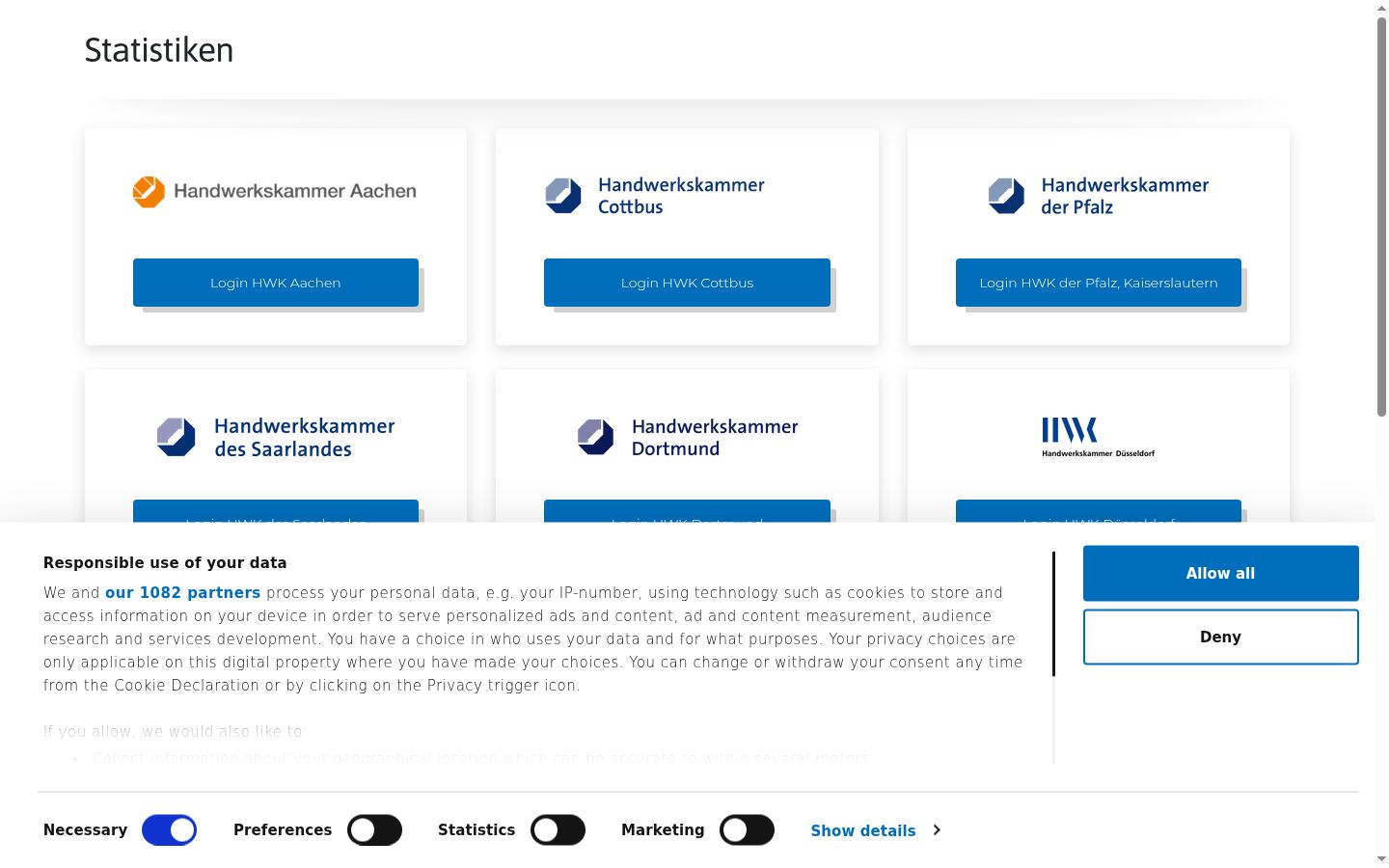Open Login HWK Aachen

coord(276,283)
